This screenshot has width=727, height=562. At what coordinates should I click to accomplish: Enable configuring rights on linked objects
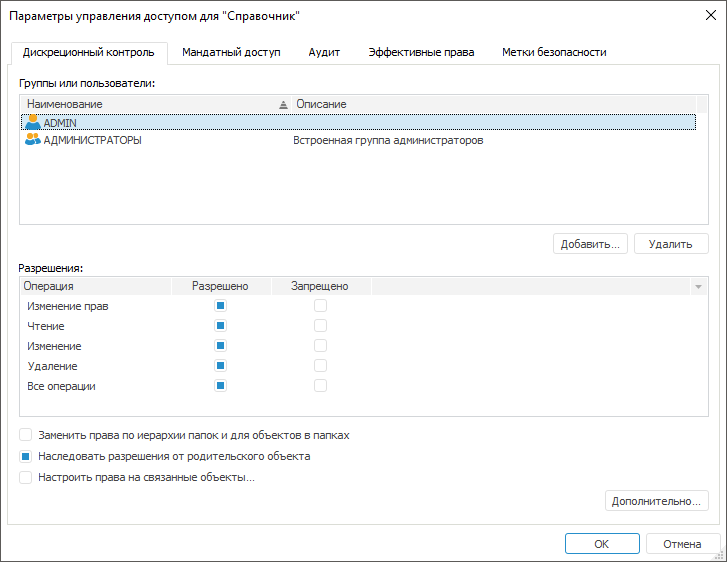(x=26, y=478)
